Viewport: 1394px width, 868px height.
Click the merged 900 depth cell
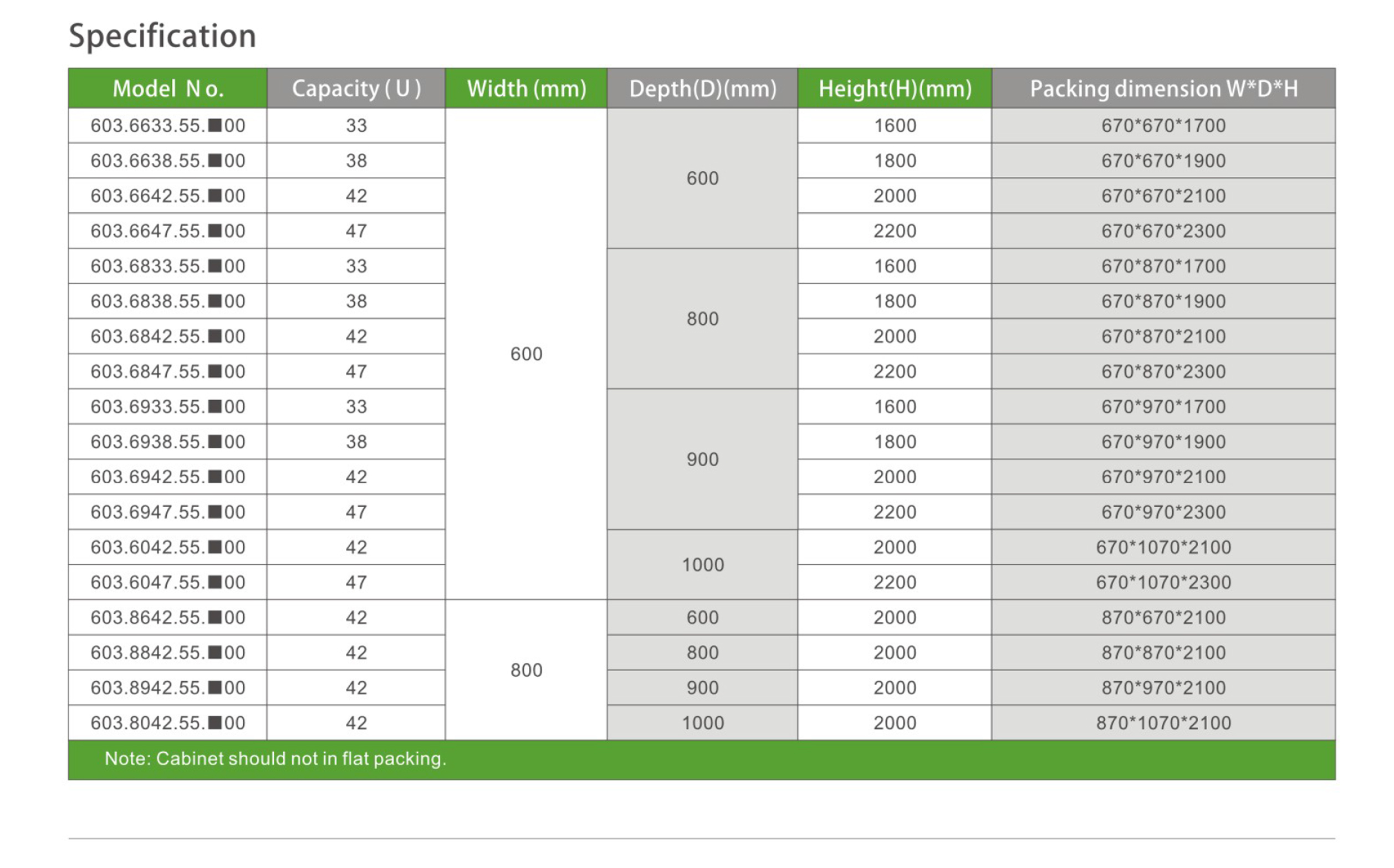click(x=702, y=459)
